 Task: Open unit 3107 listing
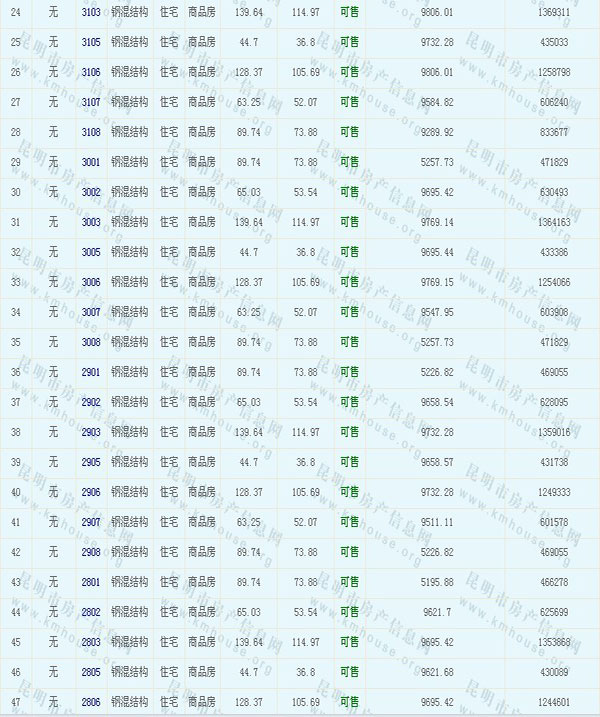pos(90,102)
